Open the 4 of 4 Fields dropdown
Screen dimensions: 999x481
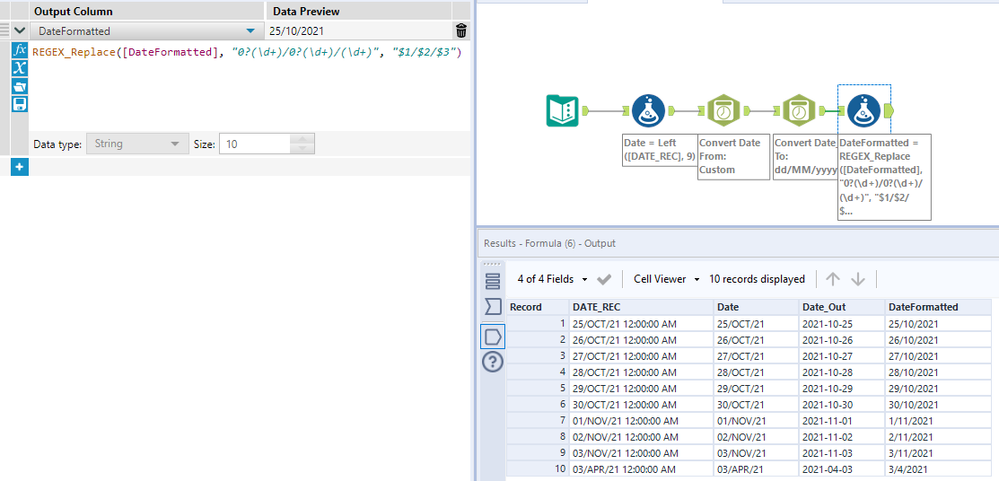point(552,279)
